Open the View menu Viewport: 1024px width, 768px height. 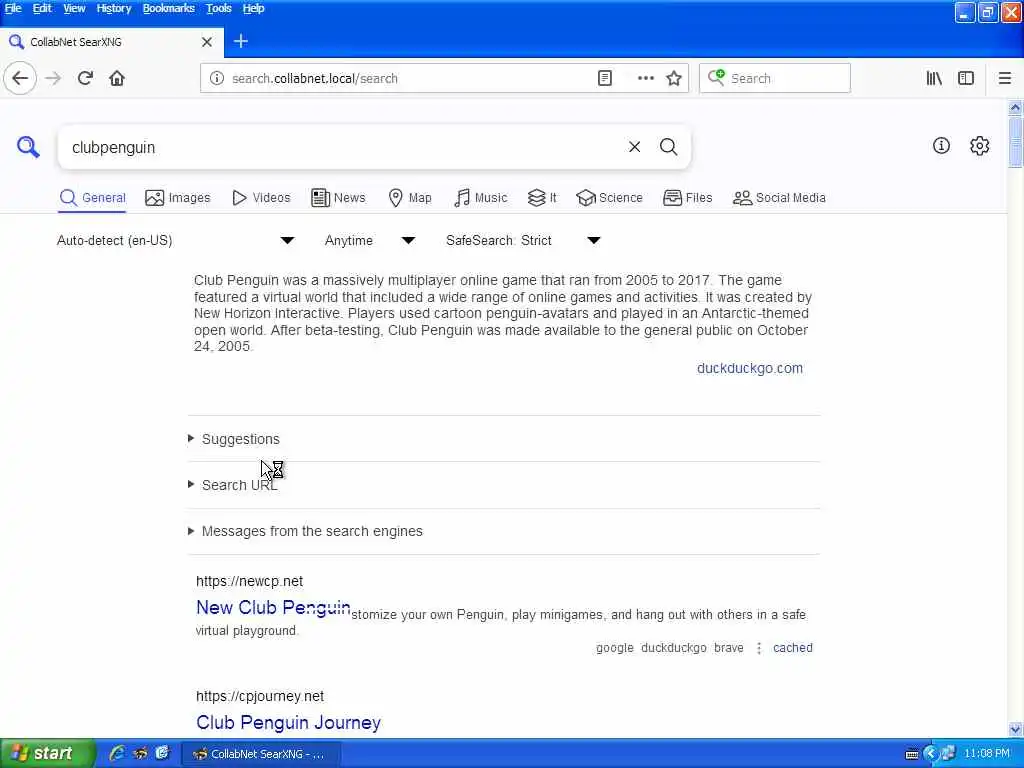[x=74, y=8]
